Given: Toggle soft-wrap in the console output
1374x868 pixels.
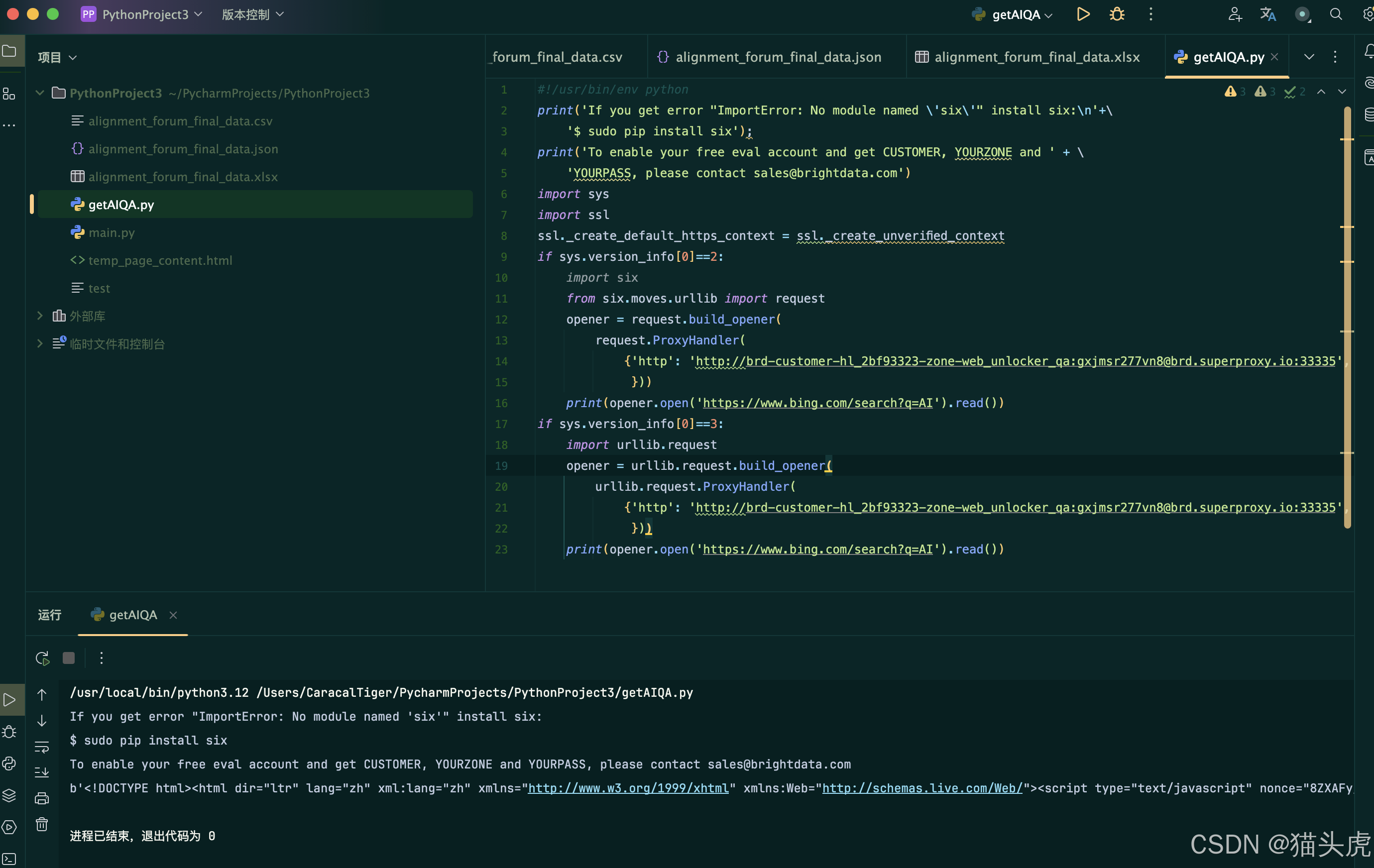Looking at the screenshot, I should [42, 747].
